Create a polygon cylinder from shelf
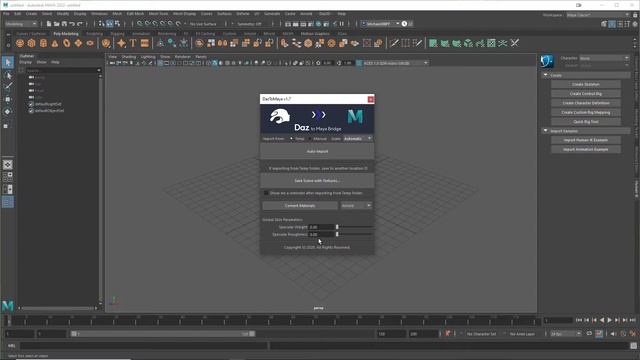The image size is (640, 360). pyautogui.click(x=43, y=43)
